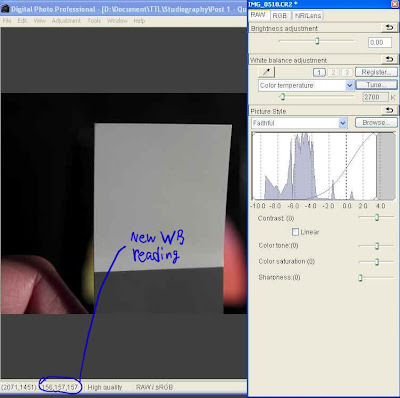This screenshot has width=400, height=398.
Task: Switch to the RAW tab
Action: (258, 15)
